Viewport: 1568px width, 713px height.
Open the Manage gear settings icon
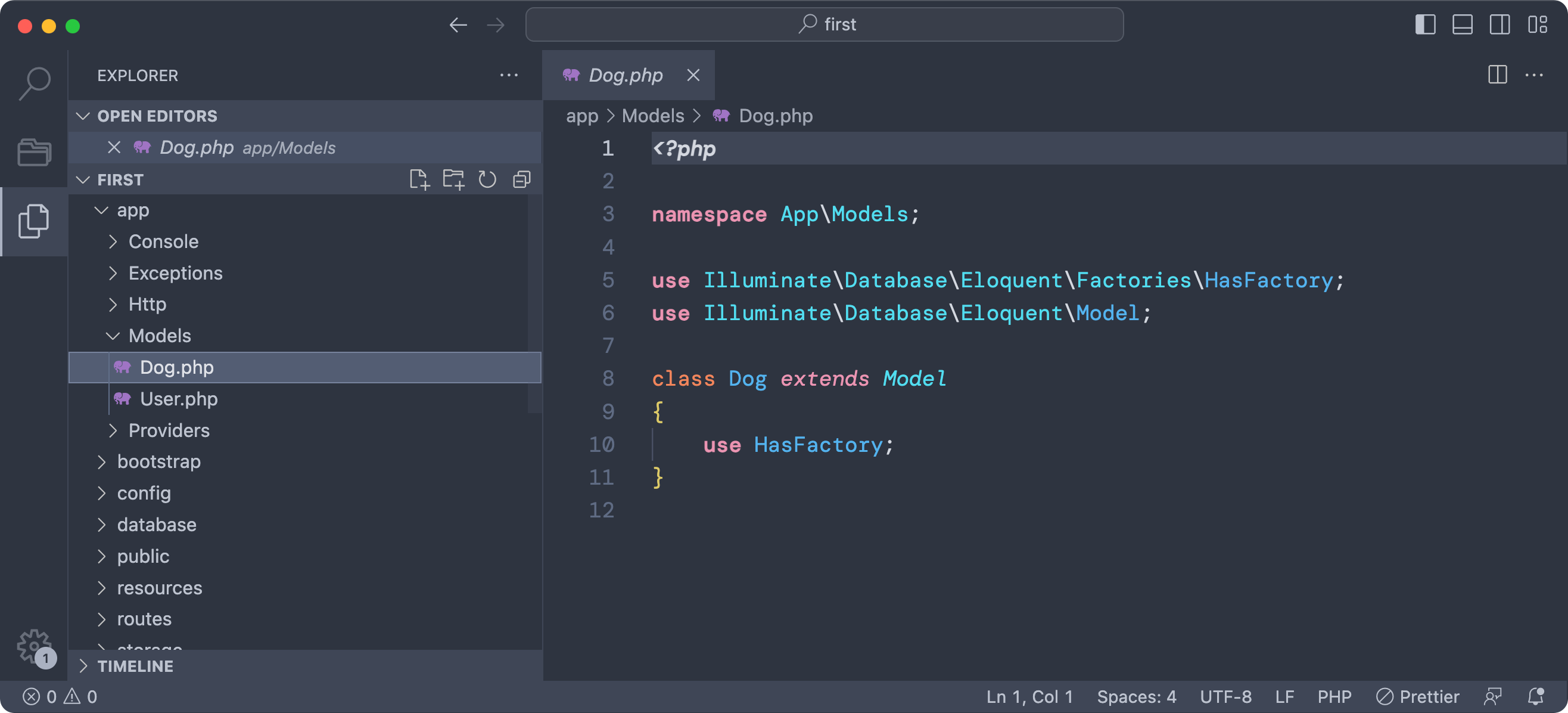33,646
